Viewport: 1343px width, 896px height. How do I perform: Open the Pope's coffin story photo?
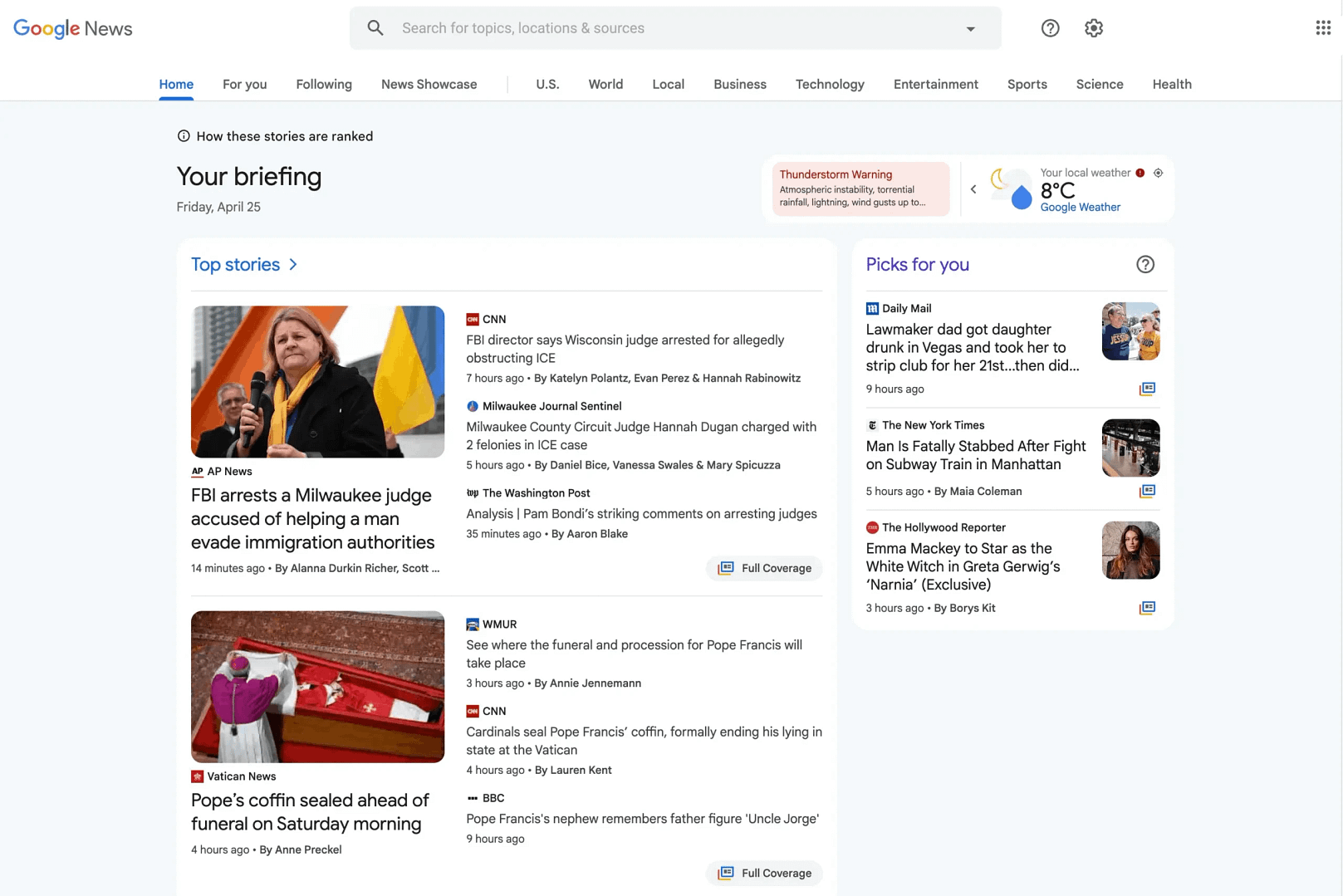click(317, 687)
